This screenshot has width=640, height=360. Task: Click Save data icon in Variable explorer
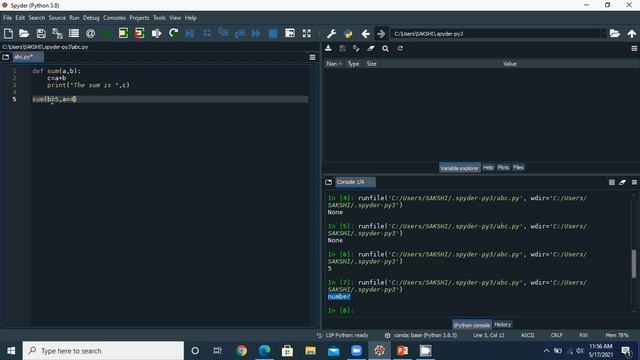(x=342, y=48)
